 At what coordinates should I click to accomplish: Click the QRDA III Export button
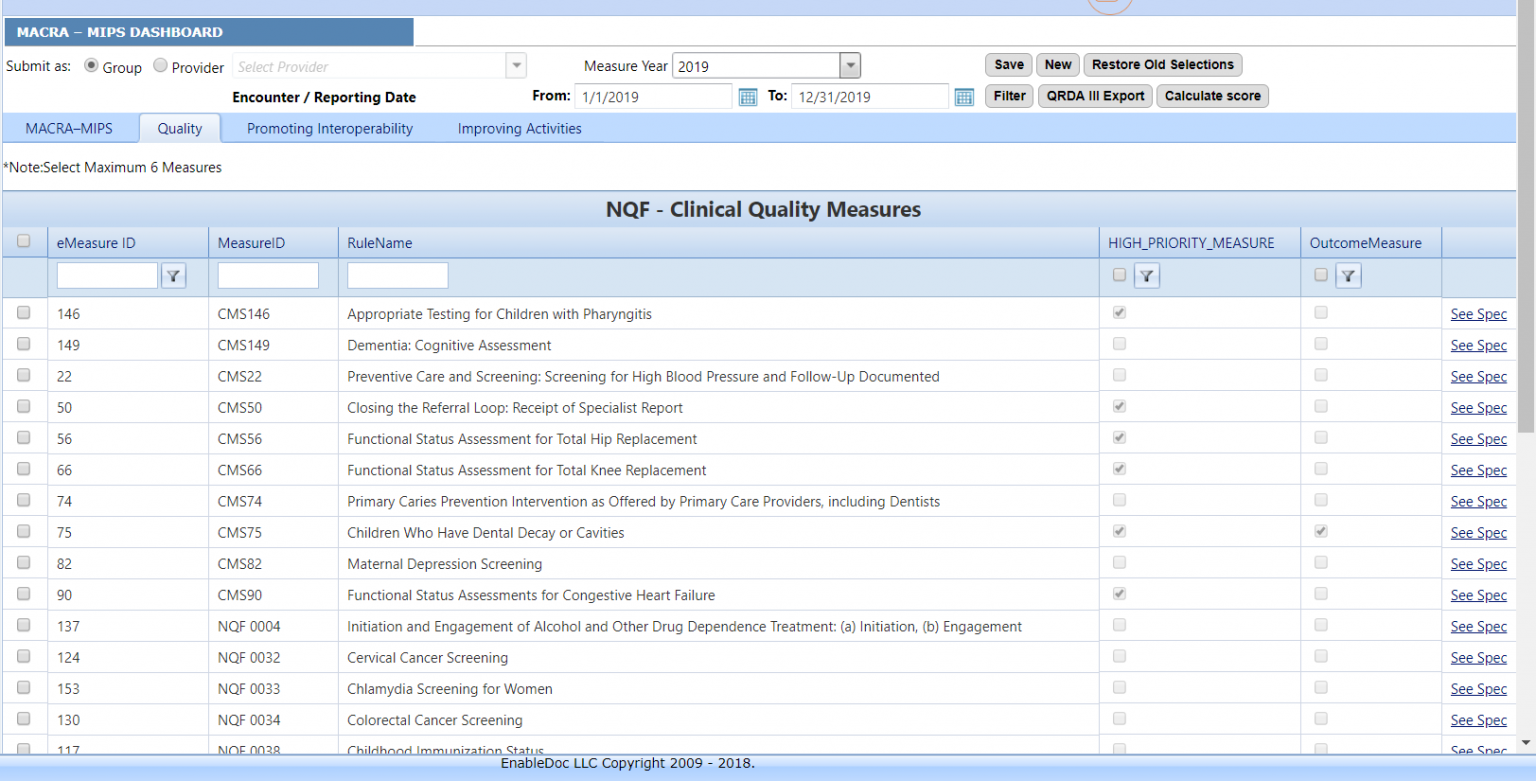tap(1096, 96)
